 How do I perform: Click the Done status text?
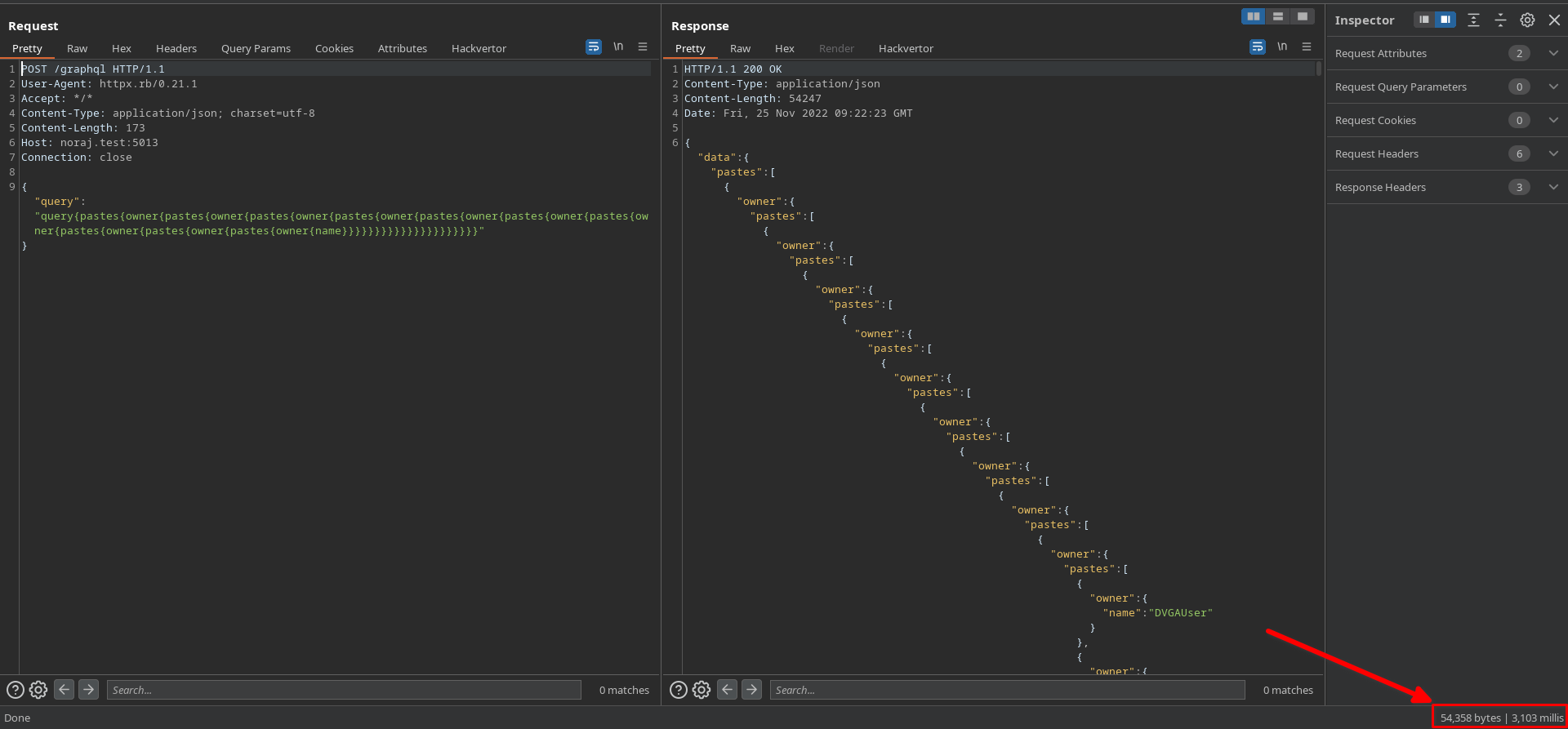17,718
